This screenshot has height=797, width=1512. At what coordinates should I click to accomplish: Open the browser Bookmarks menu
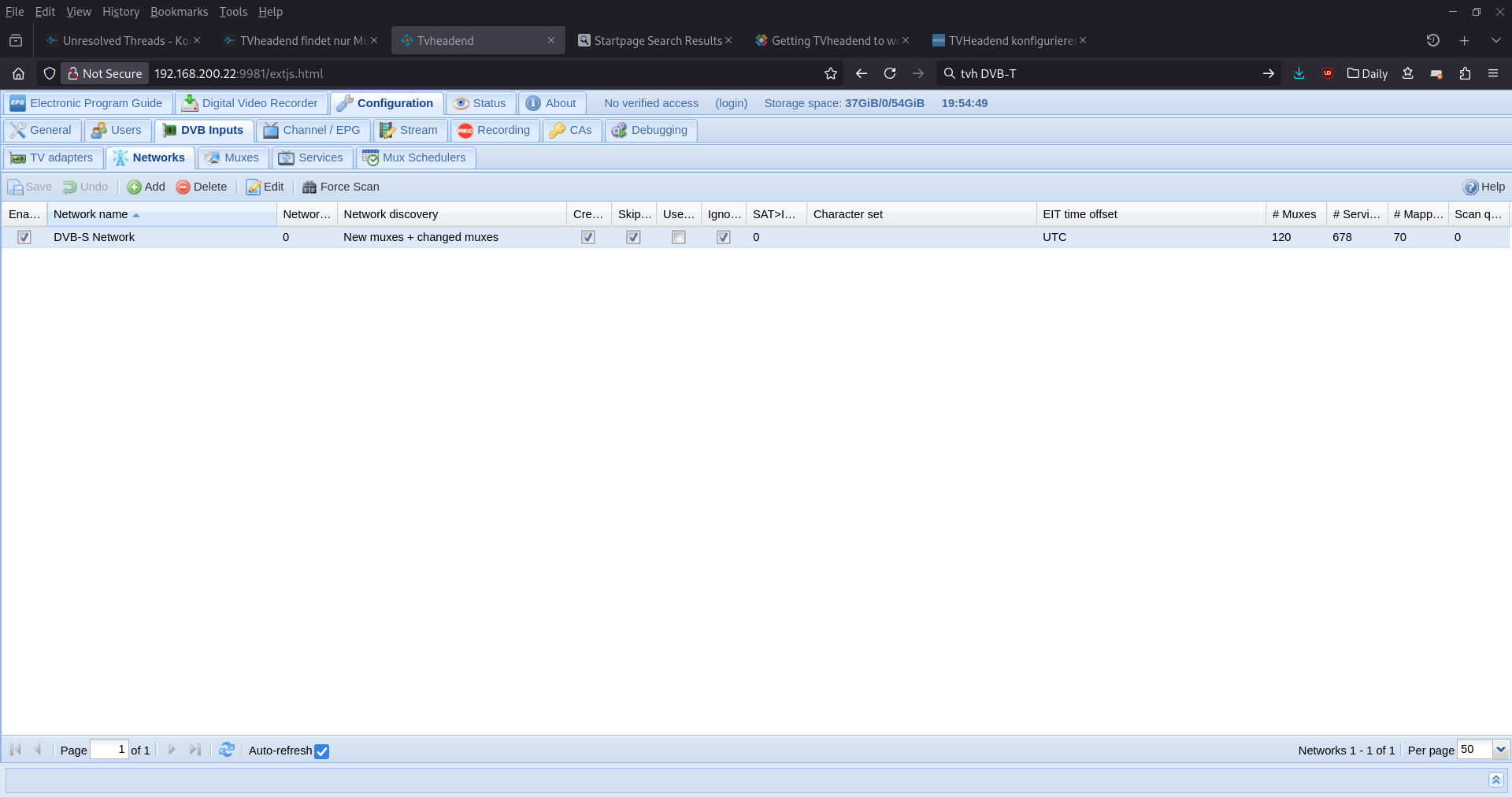(179, 12)
